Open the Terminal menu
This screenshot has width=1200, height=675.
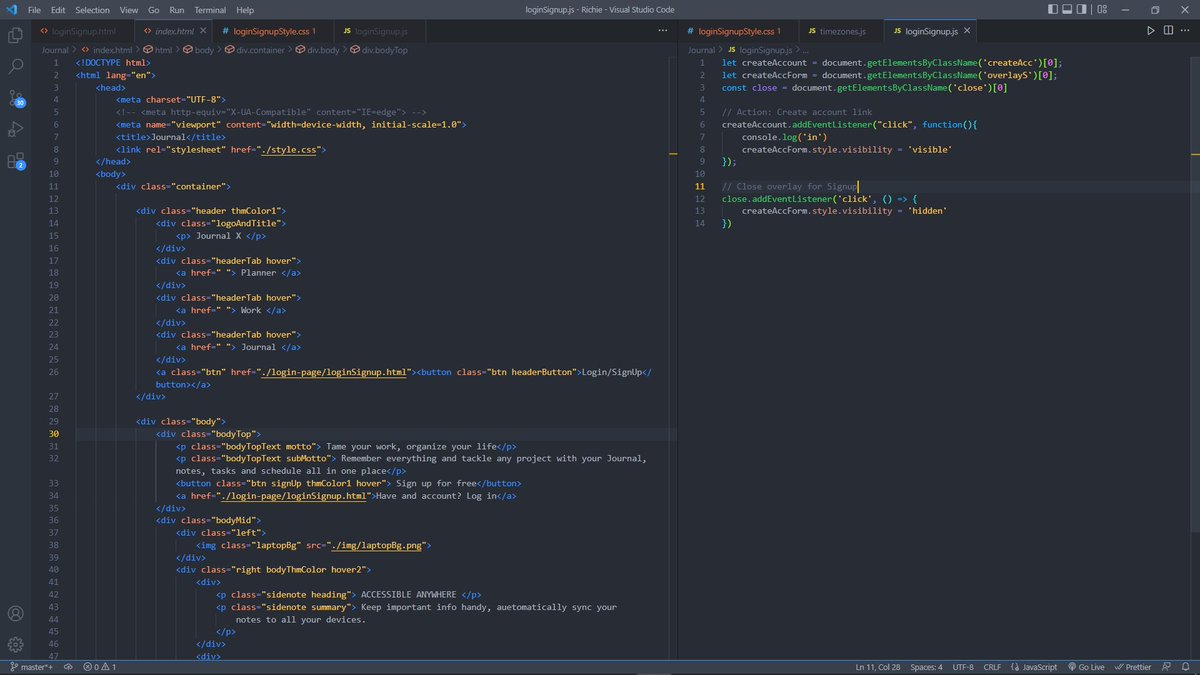[x=211, y=9]
